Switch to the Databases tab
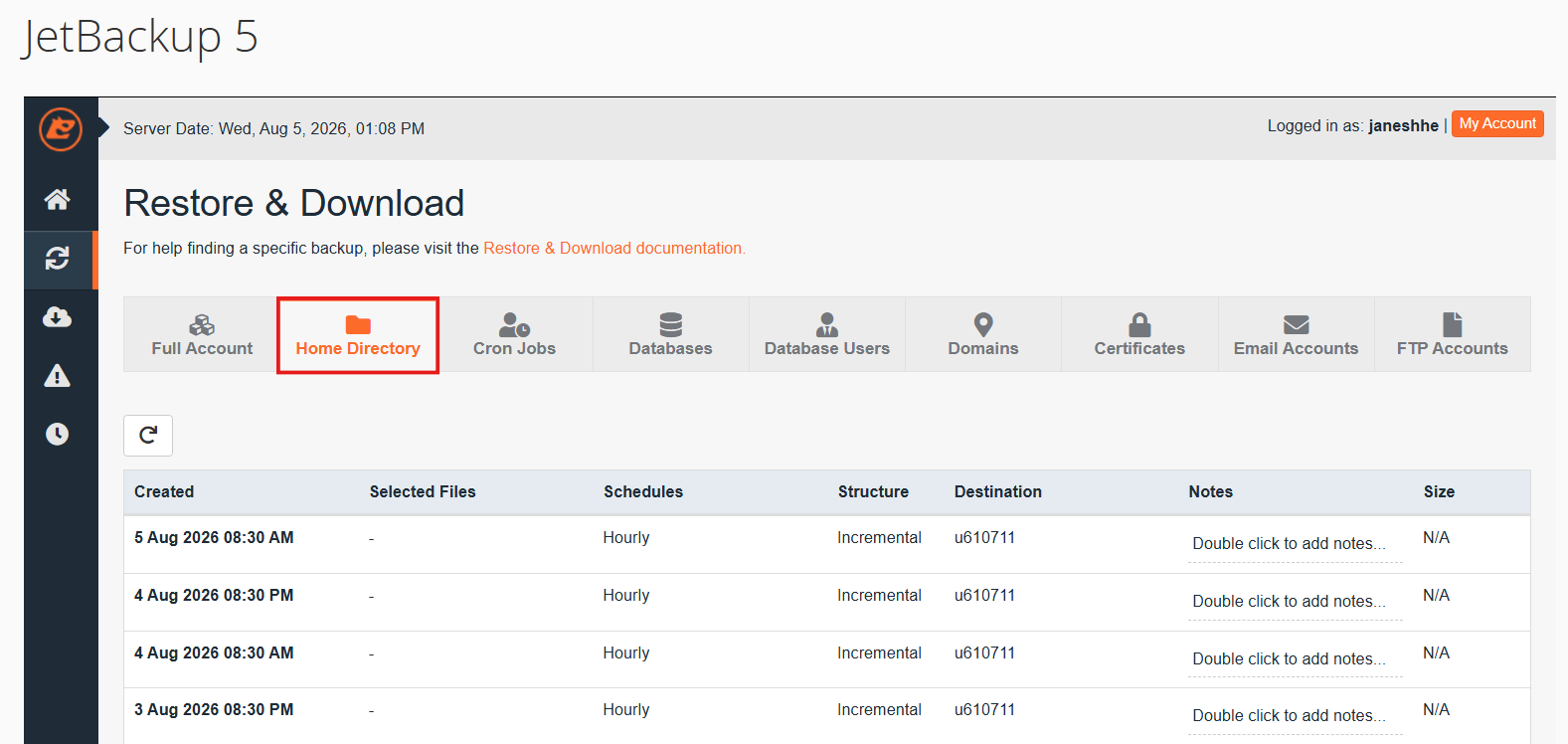The width and height of the screenshot is (1568, 744). tap(670, 334)
